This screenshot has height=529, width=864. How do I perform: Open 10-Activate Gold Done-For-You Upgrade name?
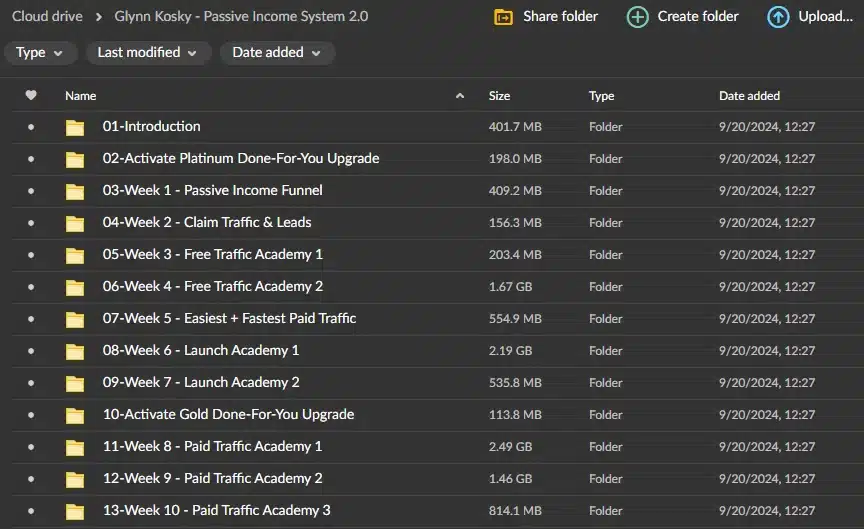229,414
